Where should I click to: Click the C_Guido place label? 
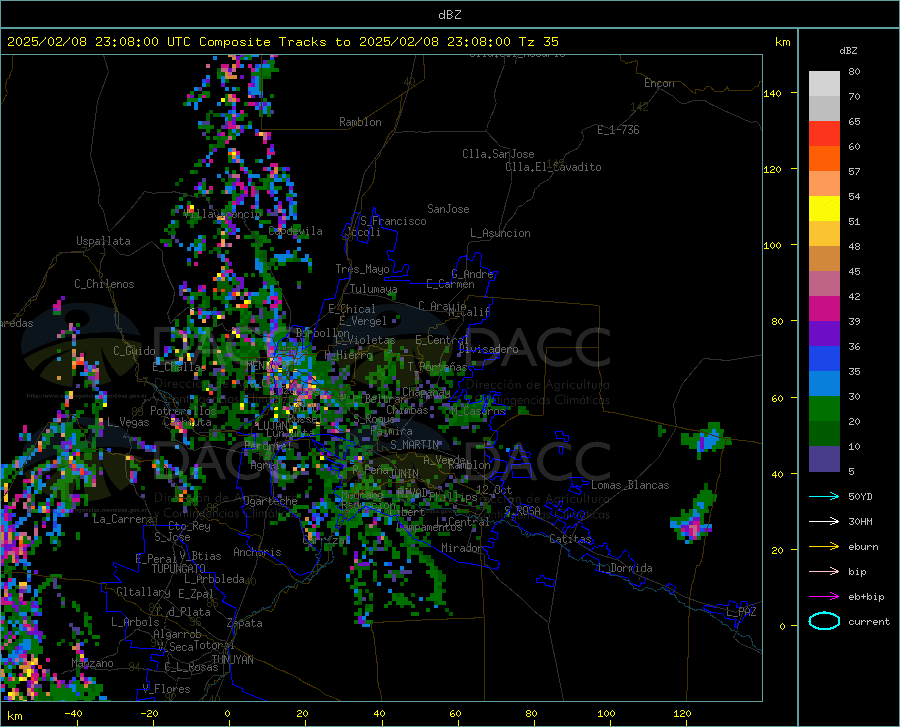click(x=134, y=351)
